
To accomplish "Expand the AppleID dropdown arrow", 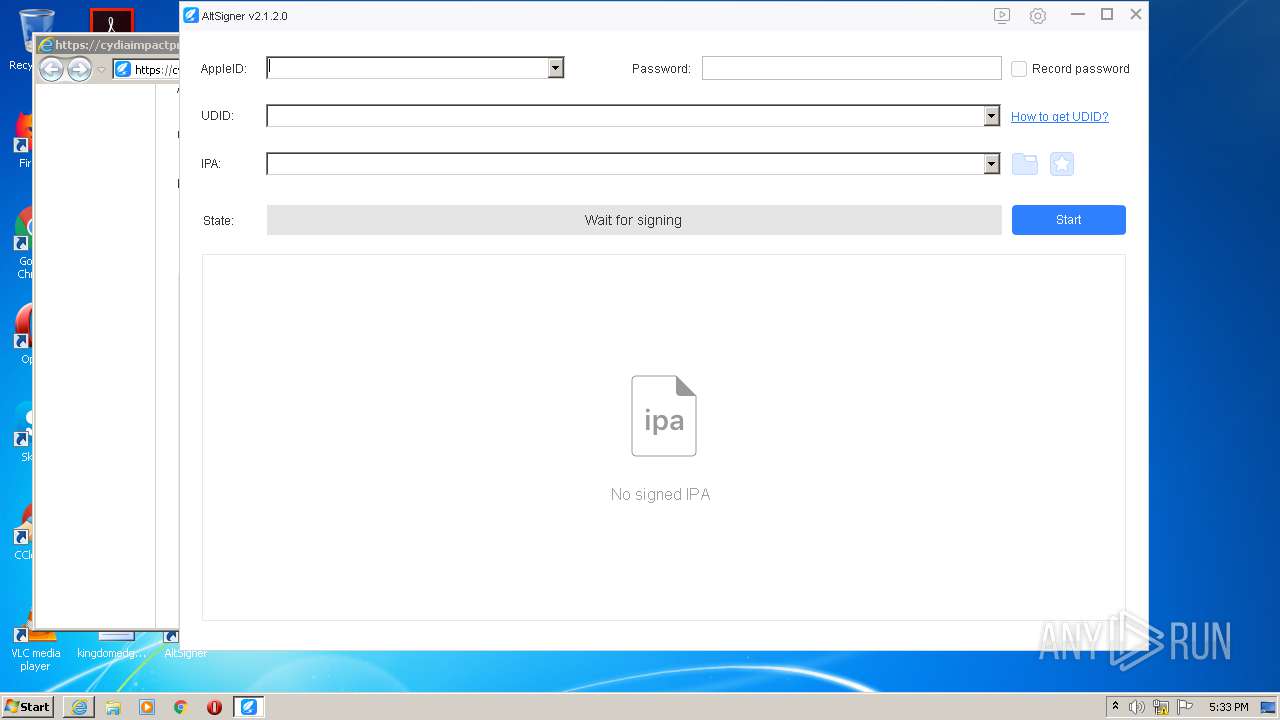I will 556,68.
